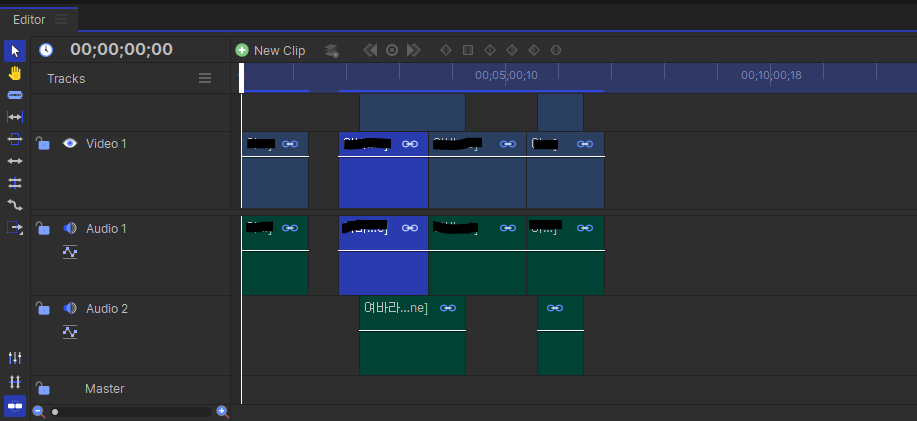Select the Video 1 track label
917x421 pixels.
pos(106,143)
